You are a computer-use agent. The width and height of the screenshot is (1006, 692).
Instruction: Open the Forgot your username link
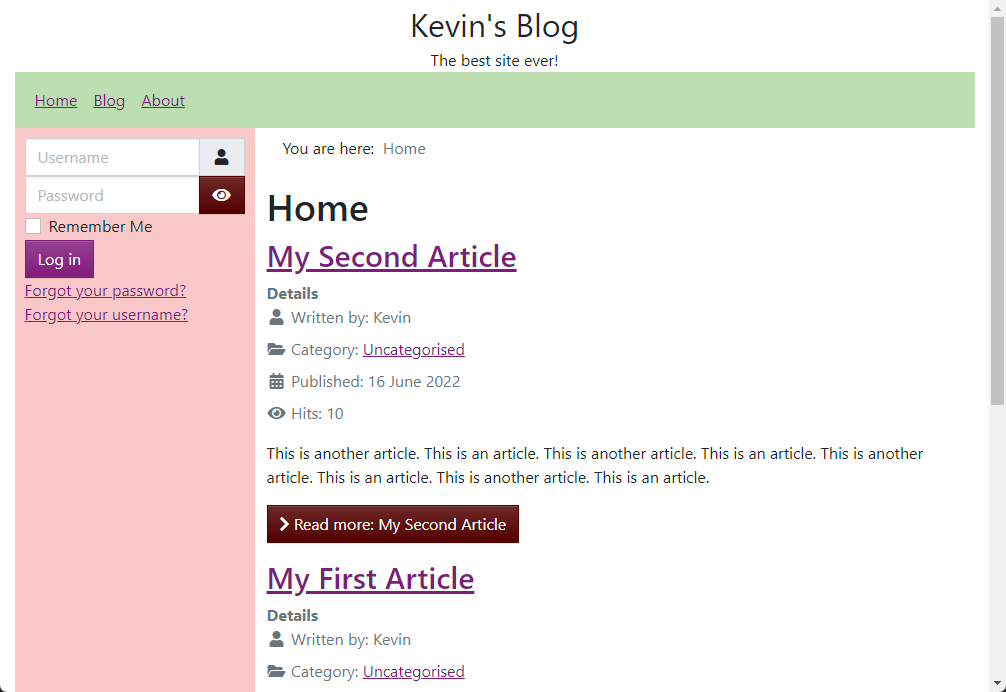tap(107, 315)
